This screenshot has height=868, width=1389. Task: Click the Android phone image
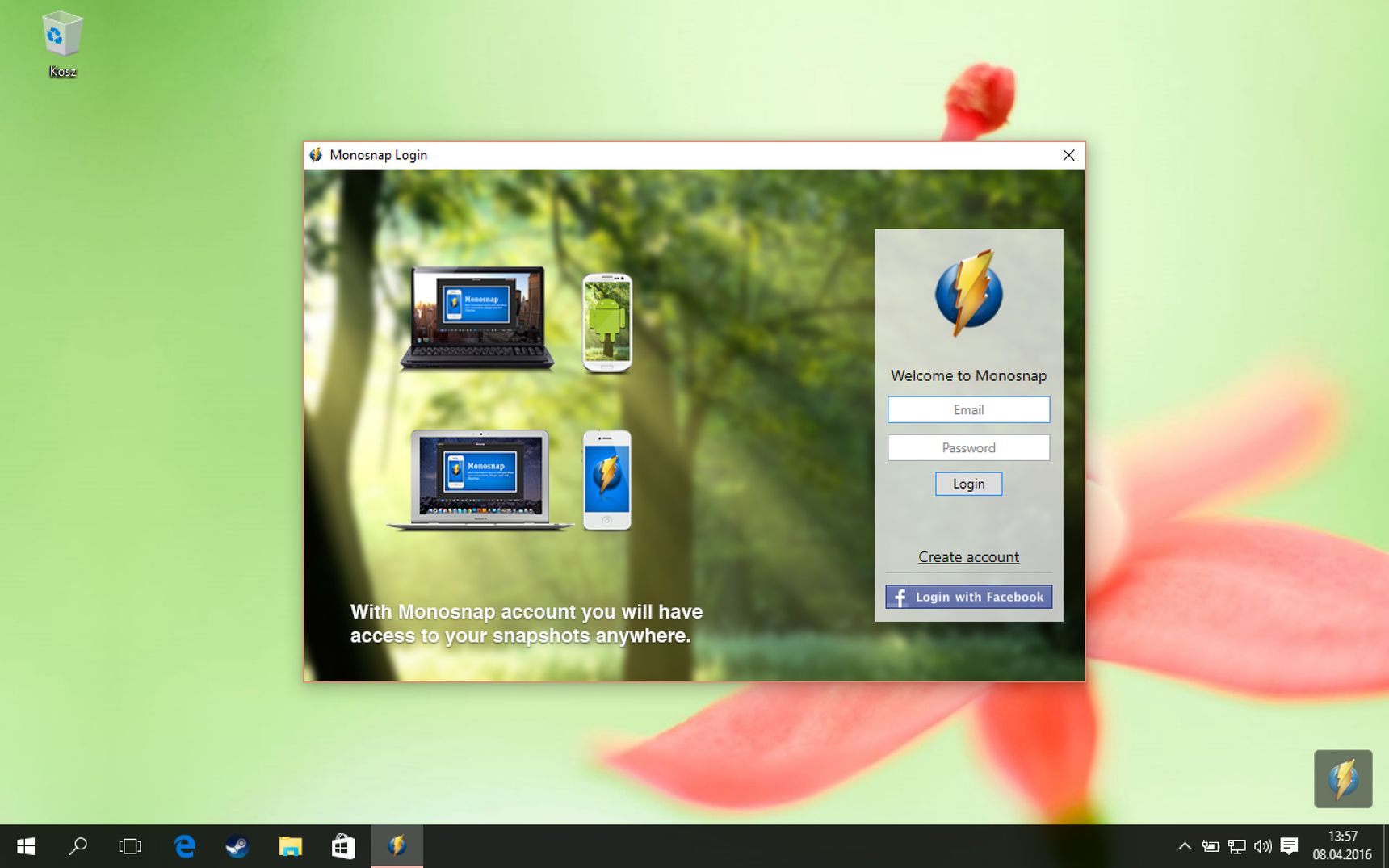607,323
